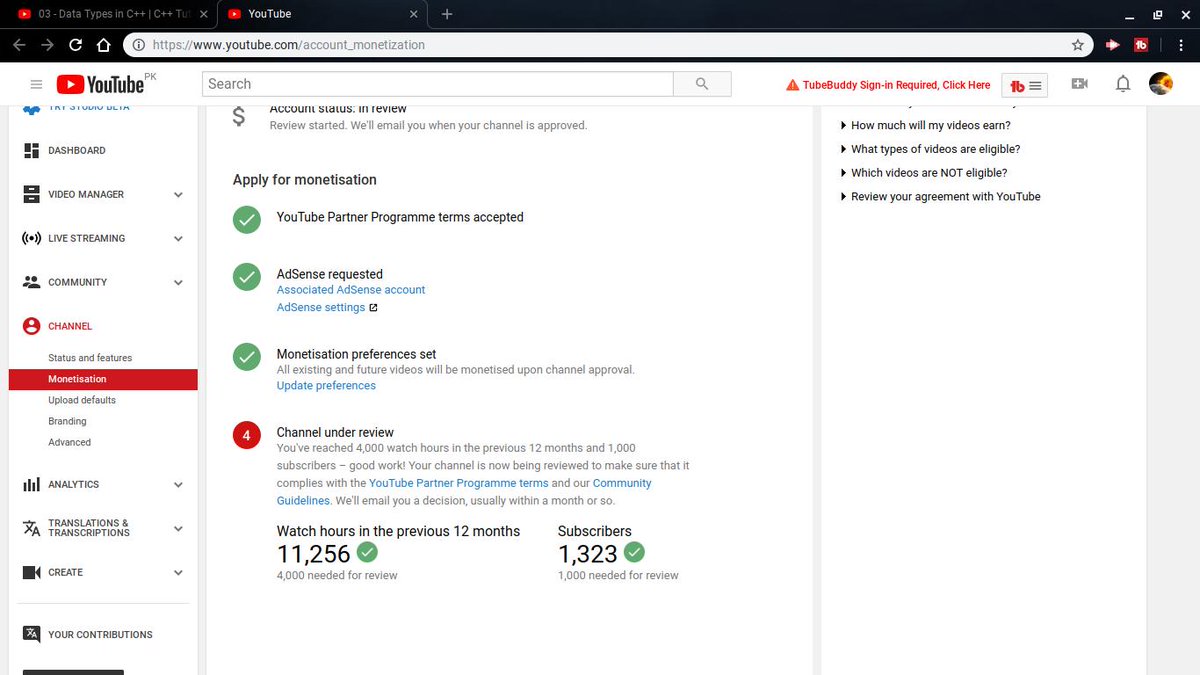Screen dimensions: 1200x675
Task: Click the green check beside 1,323 subscribers
Action: click(x=634, y=552)
